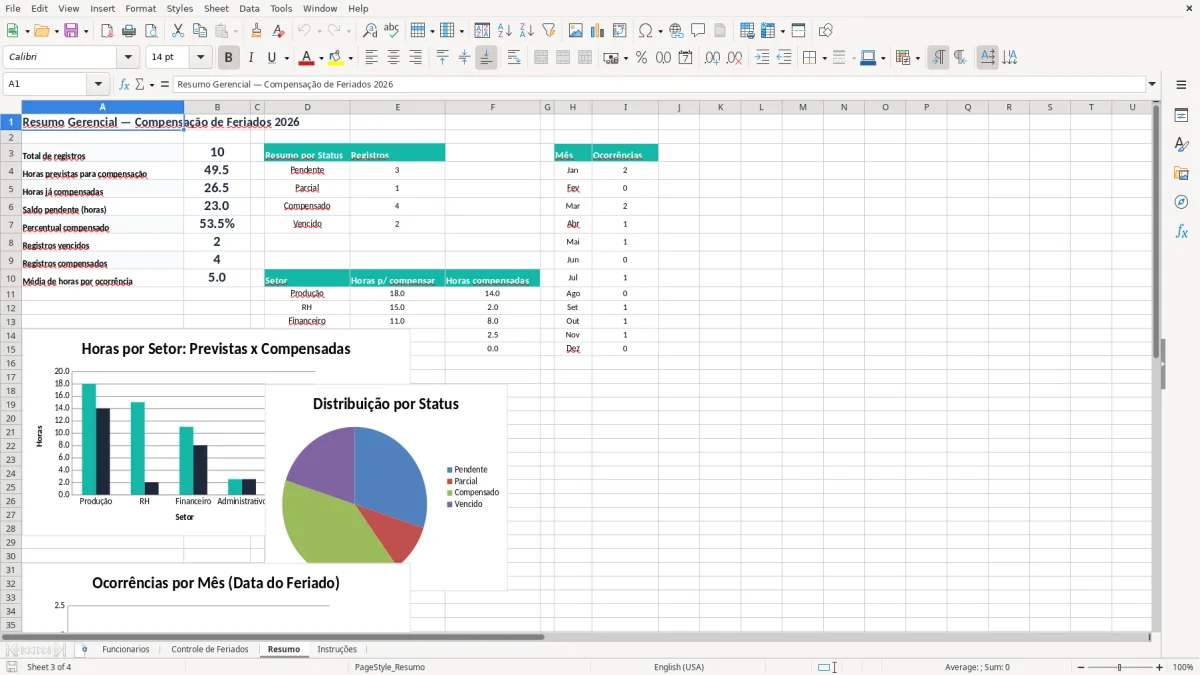The width and height of the screenshot is (1200, 675).
Task: Open sidebar Gallery panel
Action: click(1181, 174)
